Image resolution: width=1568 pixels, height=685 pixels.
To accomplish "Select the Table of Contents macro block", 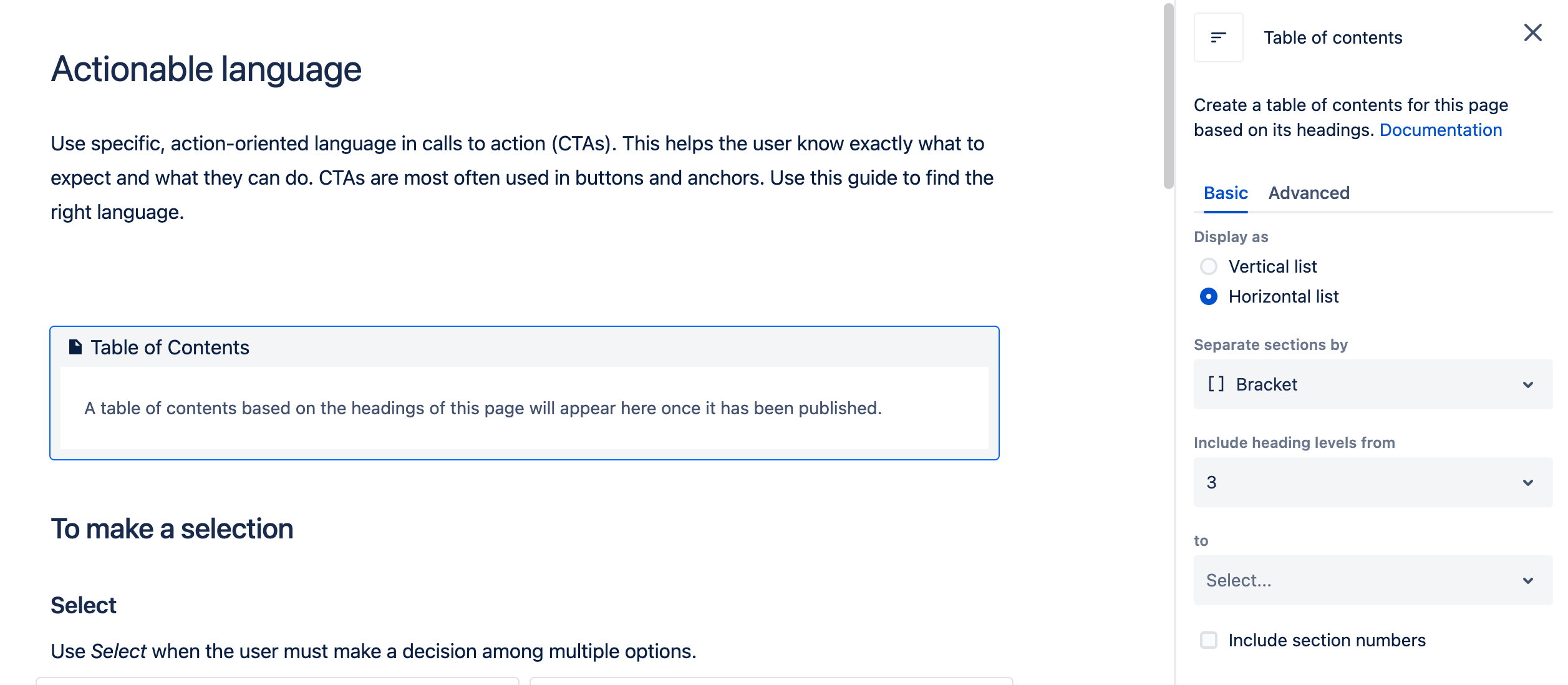I will 525,393.
